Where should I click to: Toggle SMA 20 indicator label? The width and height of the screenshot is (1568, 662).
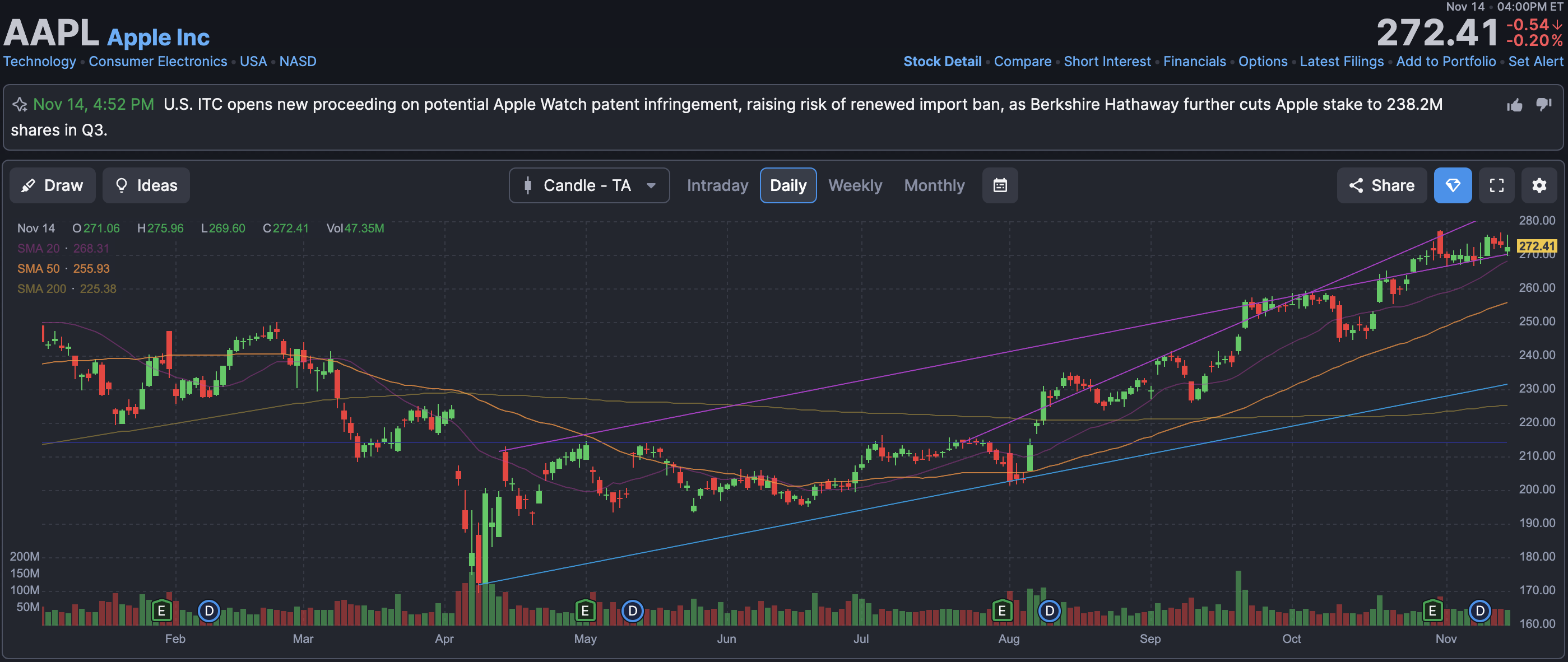coord(38,248)
